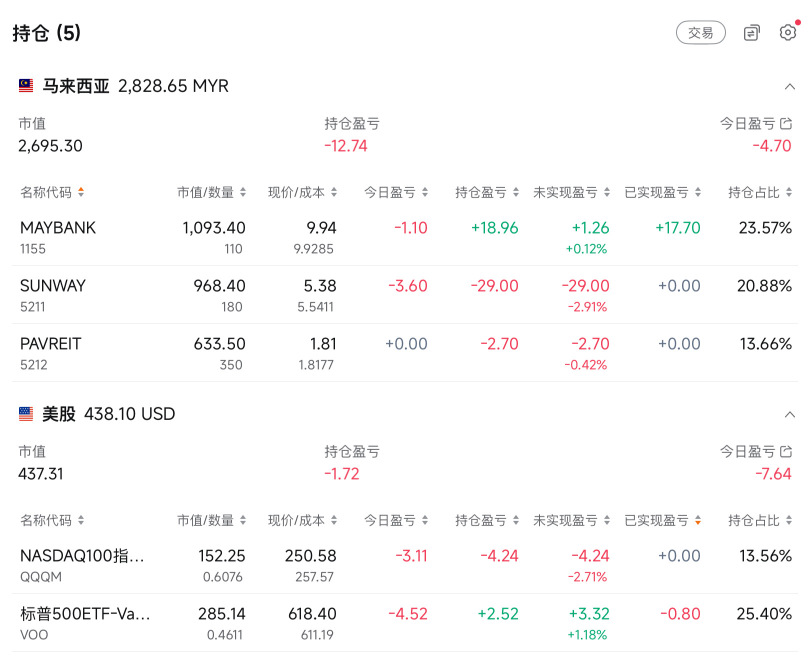The image size is (810, 671).
Task: Open the MAYBANK 1155 holding row
Action: pos(405,238)
